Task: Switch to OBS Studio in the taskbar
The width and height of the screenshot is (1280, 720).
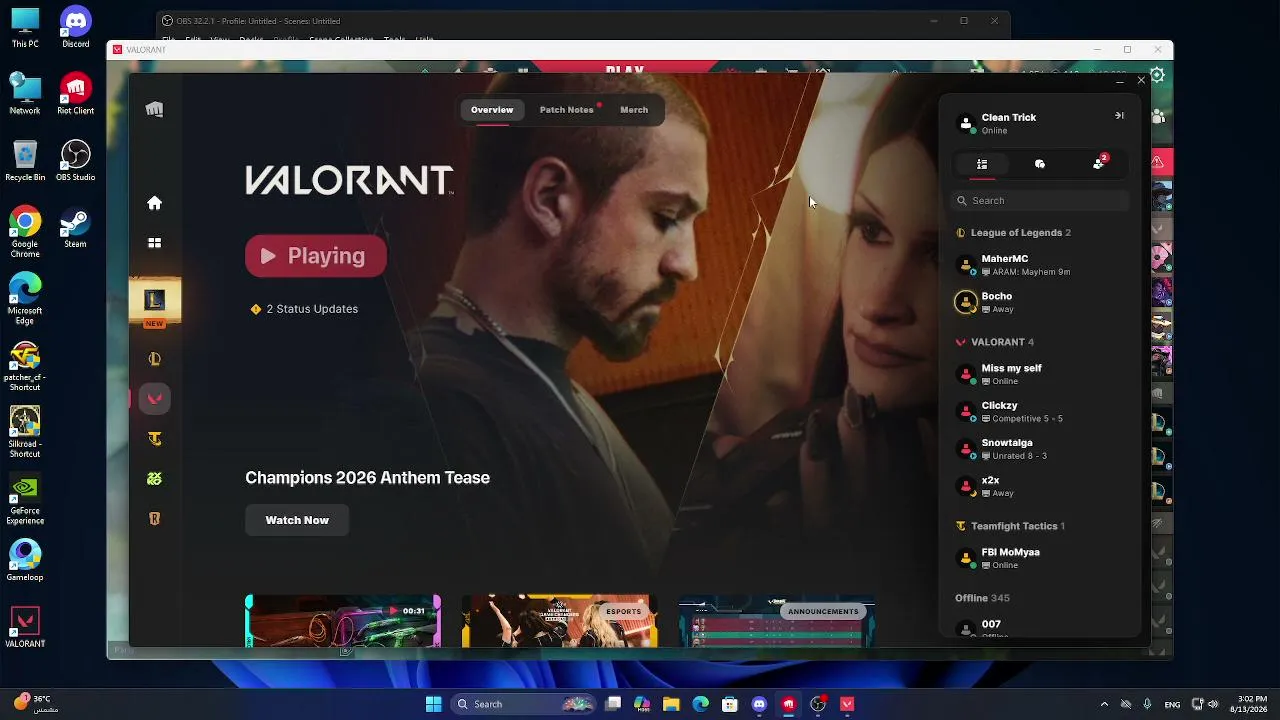Action: coord(818,704)
